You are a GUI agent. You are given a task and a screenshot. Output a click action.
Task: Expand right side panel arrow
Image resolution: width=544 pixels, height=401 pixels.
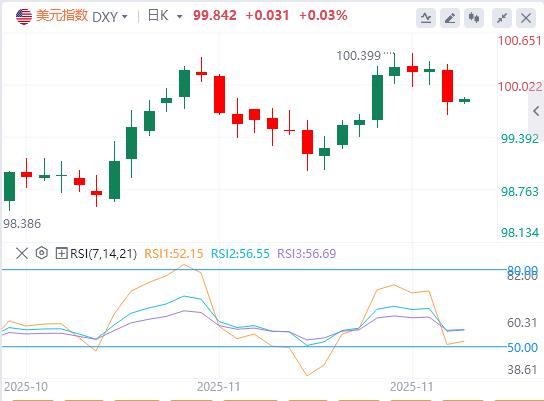tap(536, 111)
